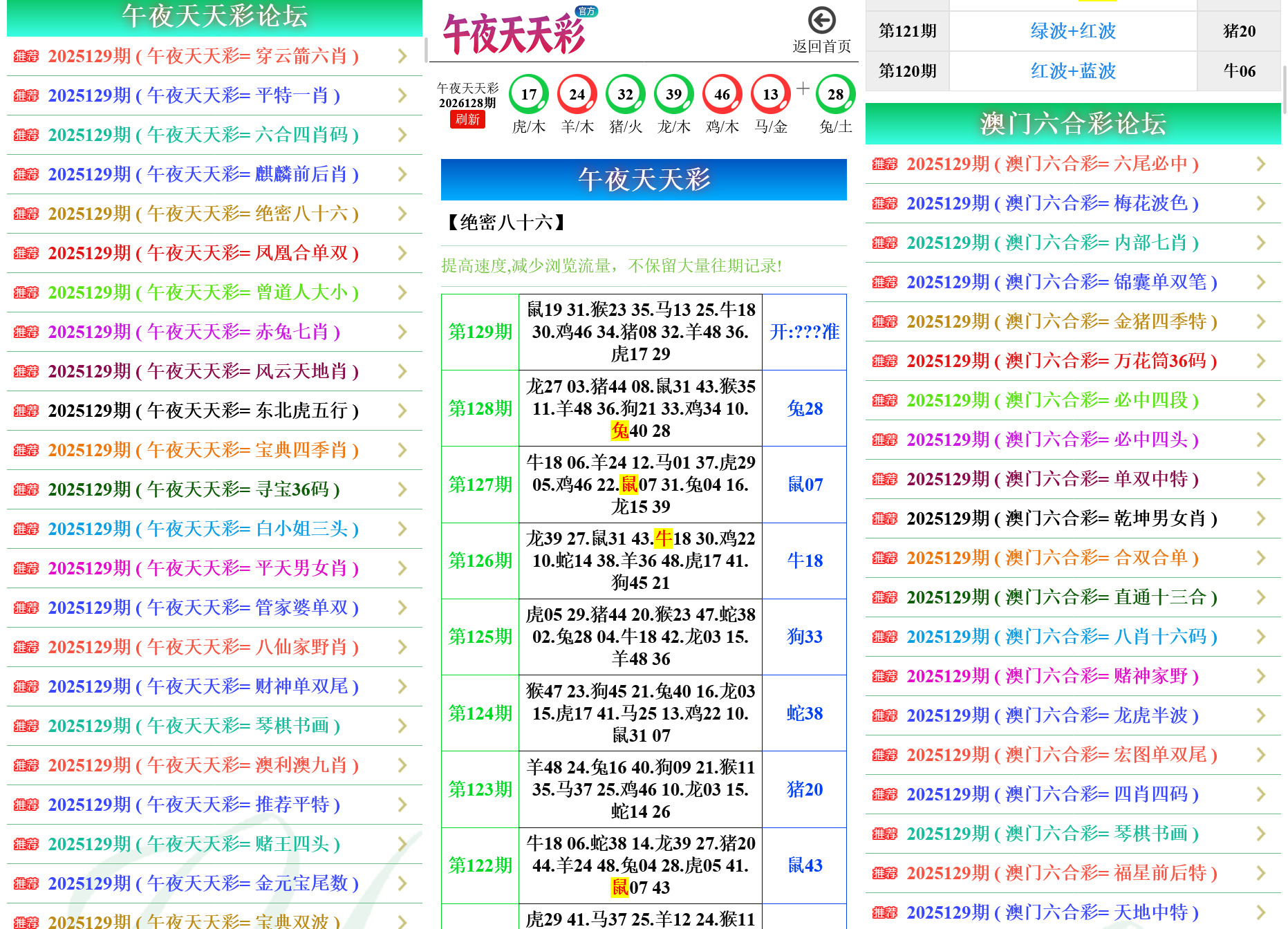Click the 红波+蓝波 cell for 第120期
This screenshot has width=1288, height=929.
(x=1073, y=71)
